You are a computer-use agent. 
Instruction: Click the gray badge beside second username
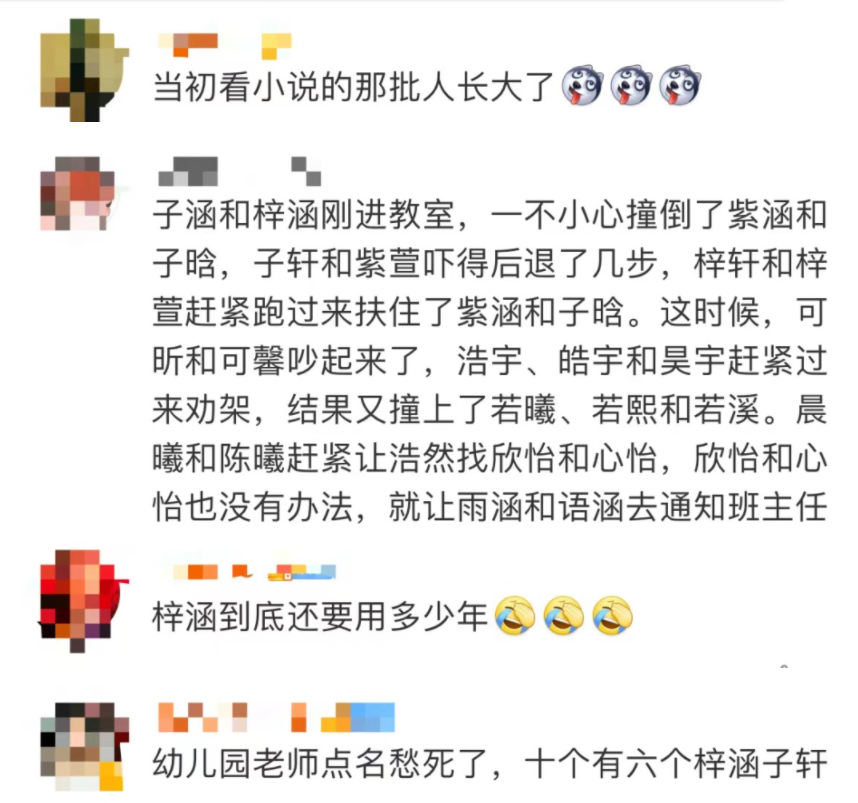(x=306, y=171)
